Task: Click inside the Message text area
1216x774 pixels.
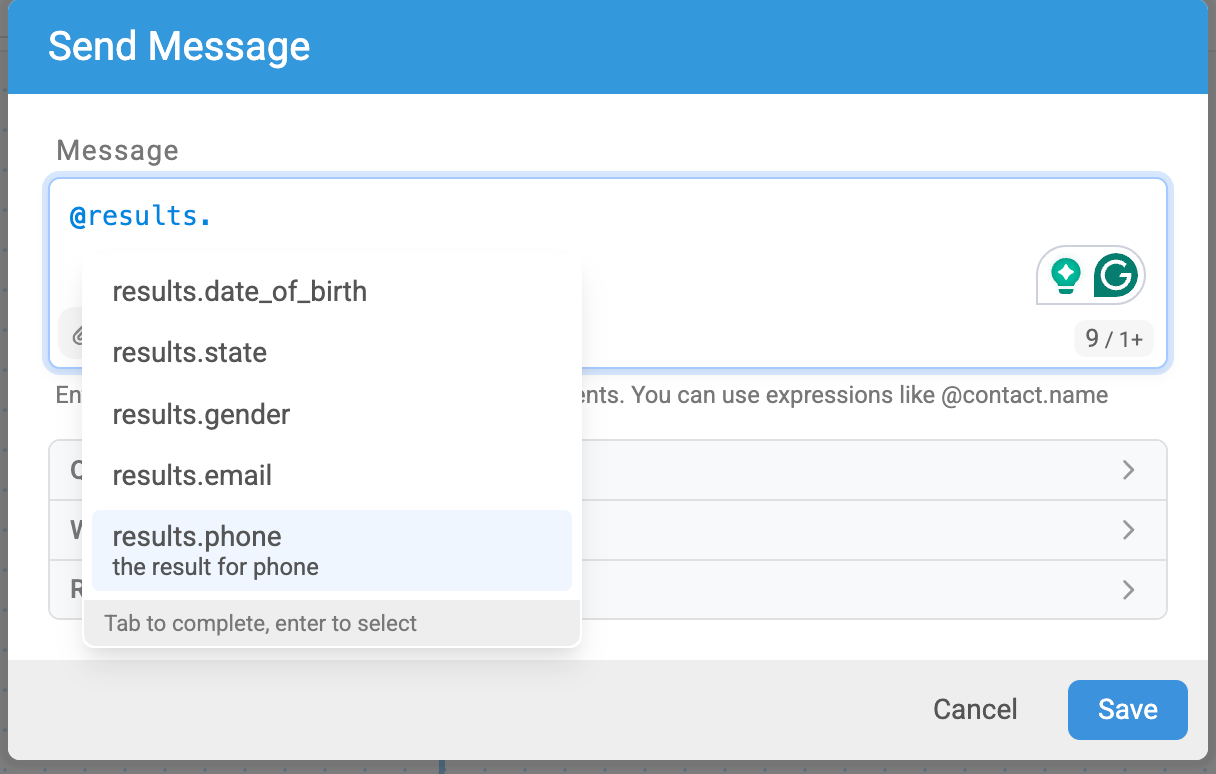Action: pyautogui.click(x=607, y=273)
